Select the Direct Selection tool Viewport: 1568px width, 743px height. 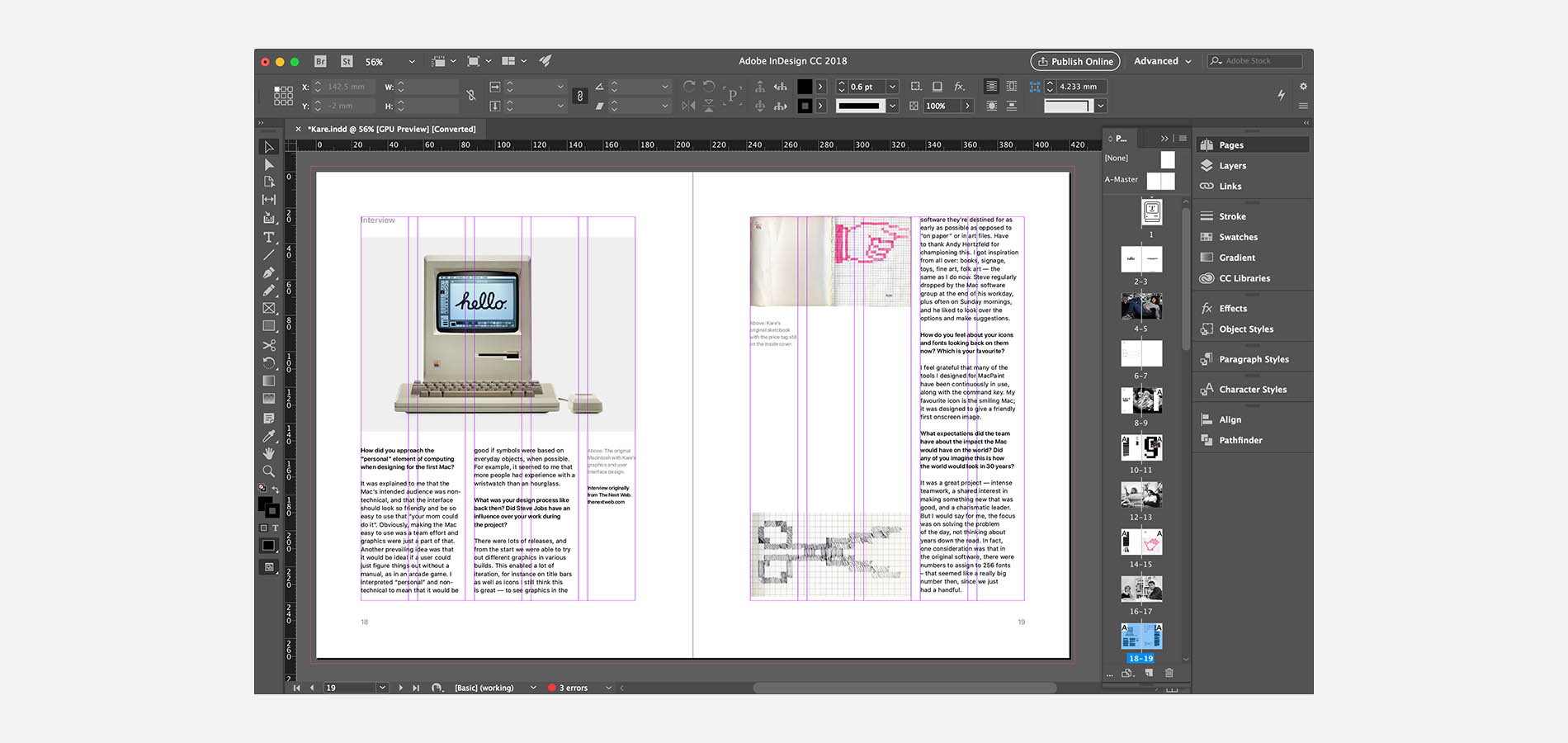(269, 164)
